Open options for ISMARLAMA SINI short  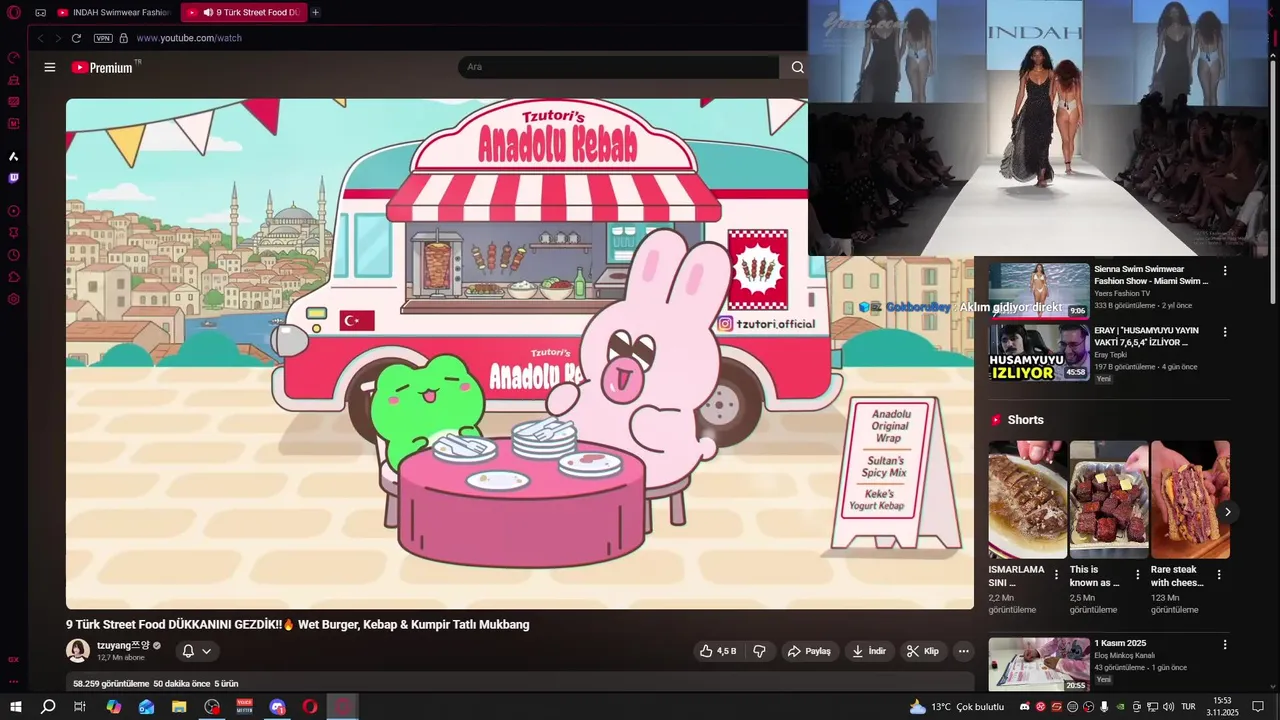point(1056,575)
